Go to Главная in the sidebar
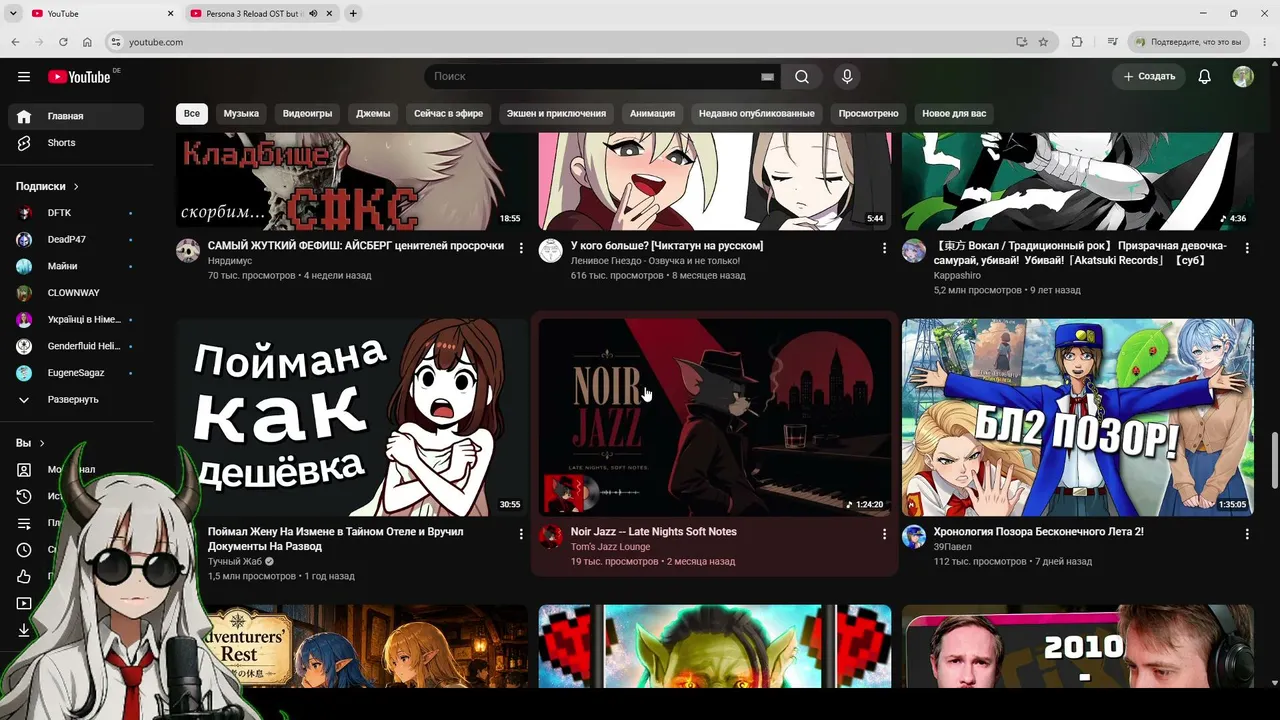 tap(76, 116)
